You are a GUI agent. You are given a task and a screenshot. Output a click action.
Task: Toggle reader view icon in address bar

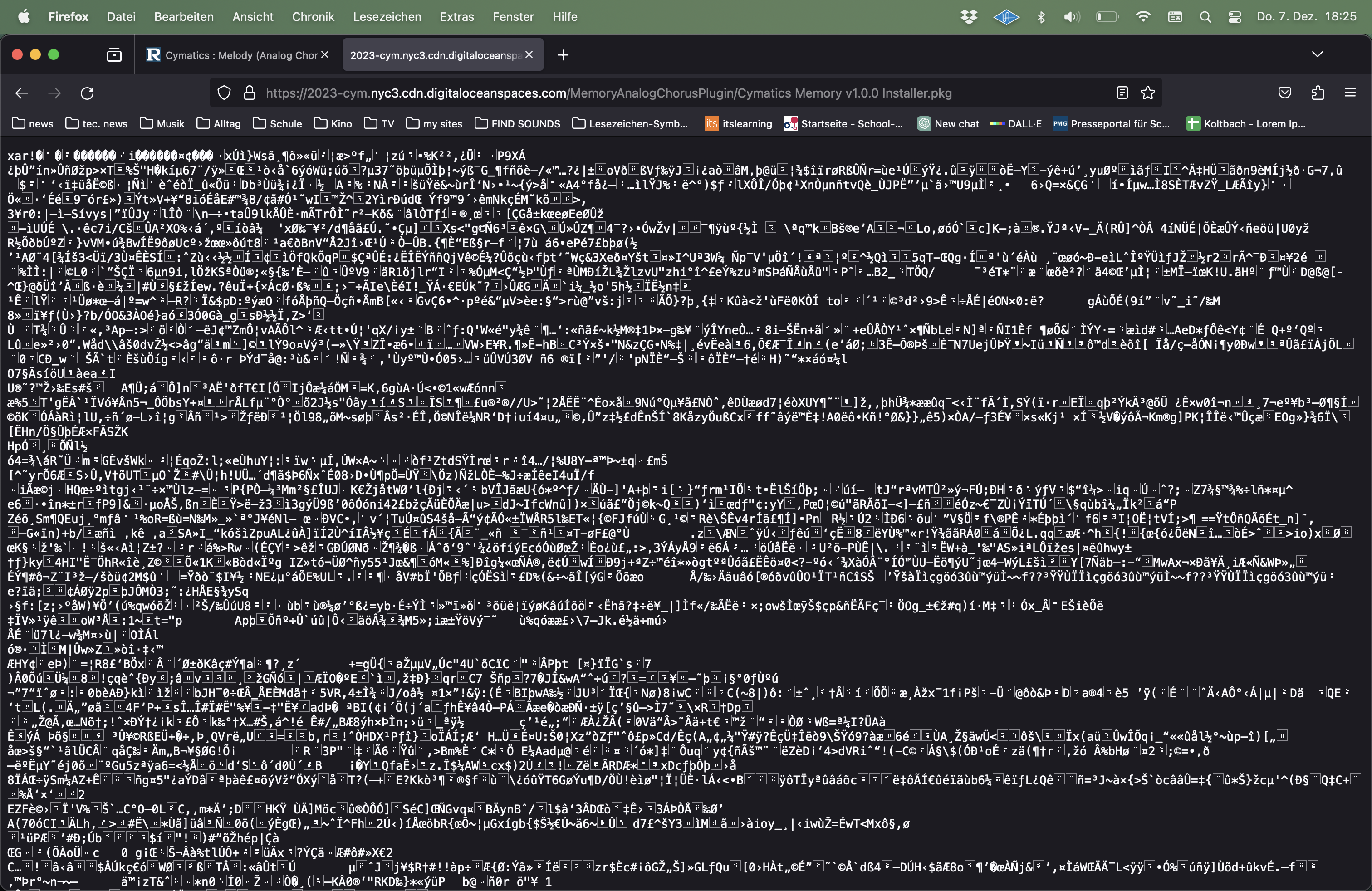(1122, 93)
